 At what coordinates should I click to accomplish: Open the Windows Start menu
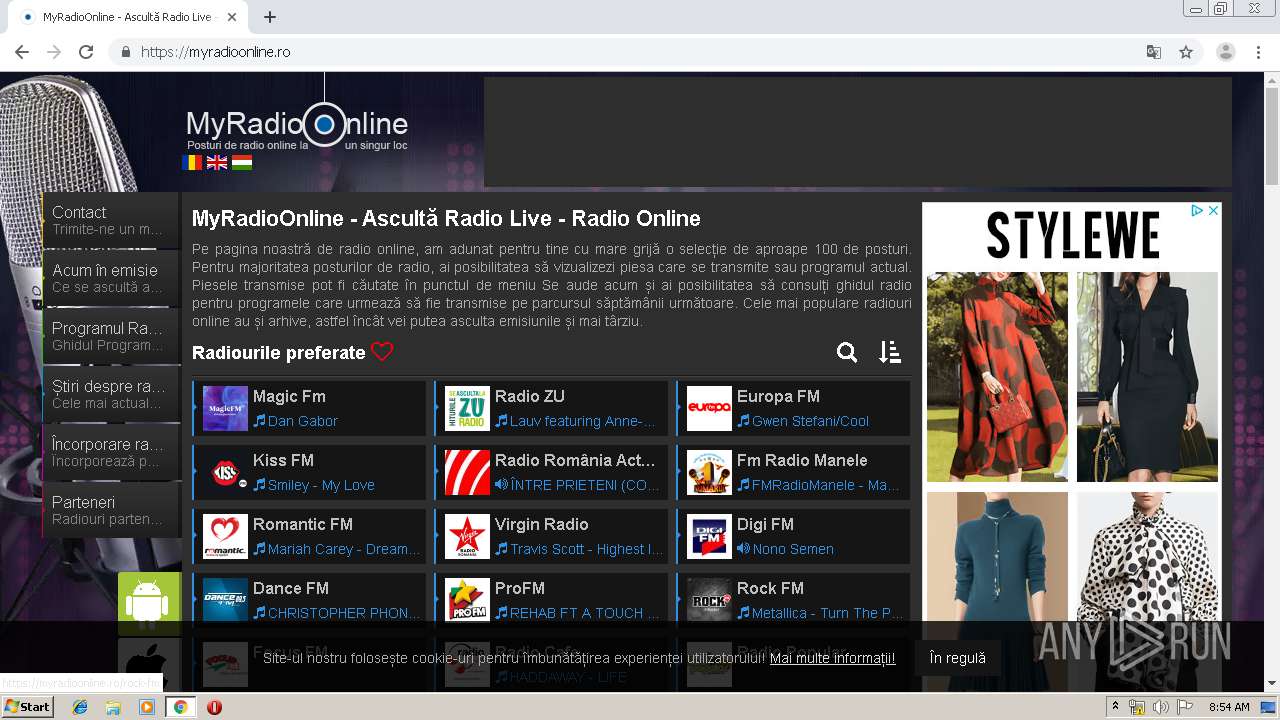(28, 707)
